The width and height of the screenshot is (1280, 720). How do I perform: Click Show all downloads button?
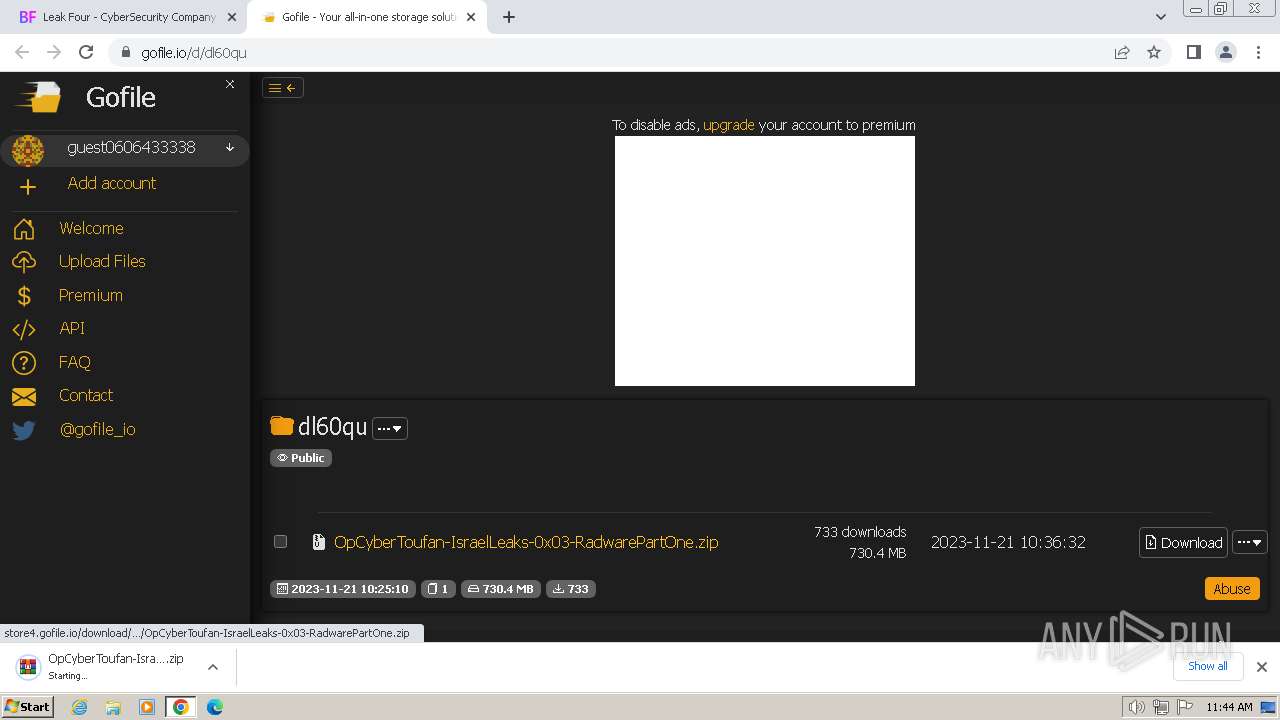1208,666
